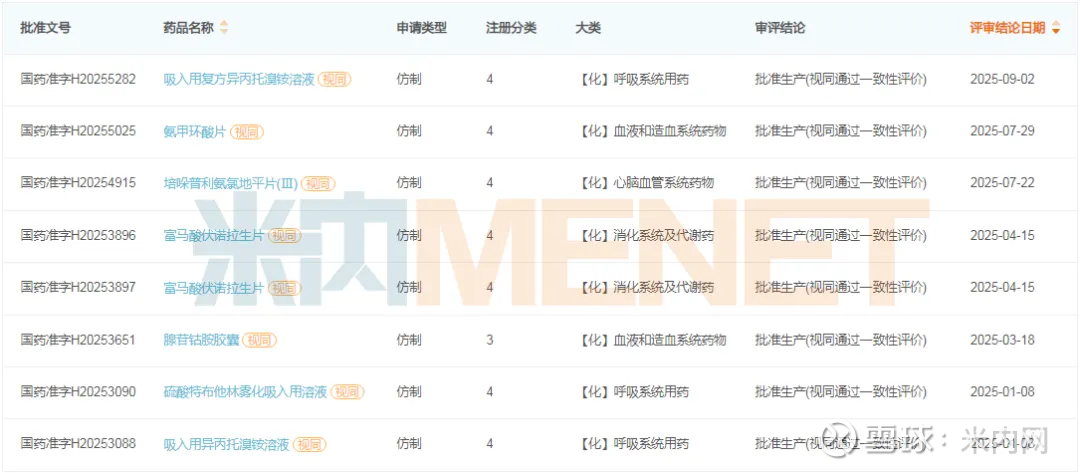Click the date cell 2025-09-02

1002,79
